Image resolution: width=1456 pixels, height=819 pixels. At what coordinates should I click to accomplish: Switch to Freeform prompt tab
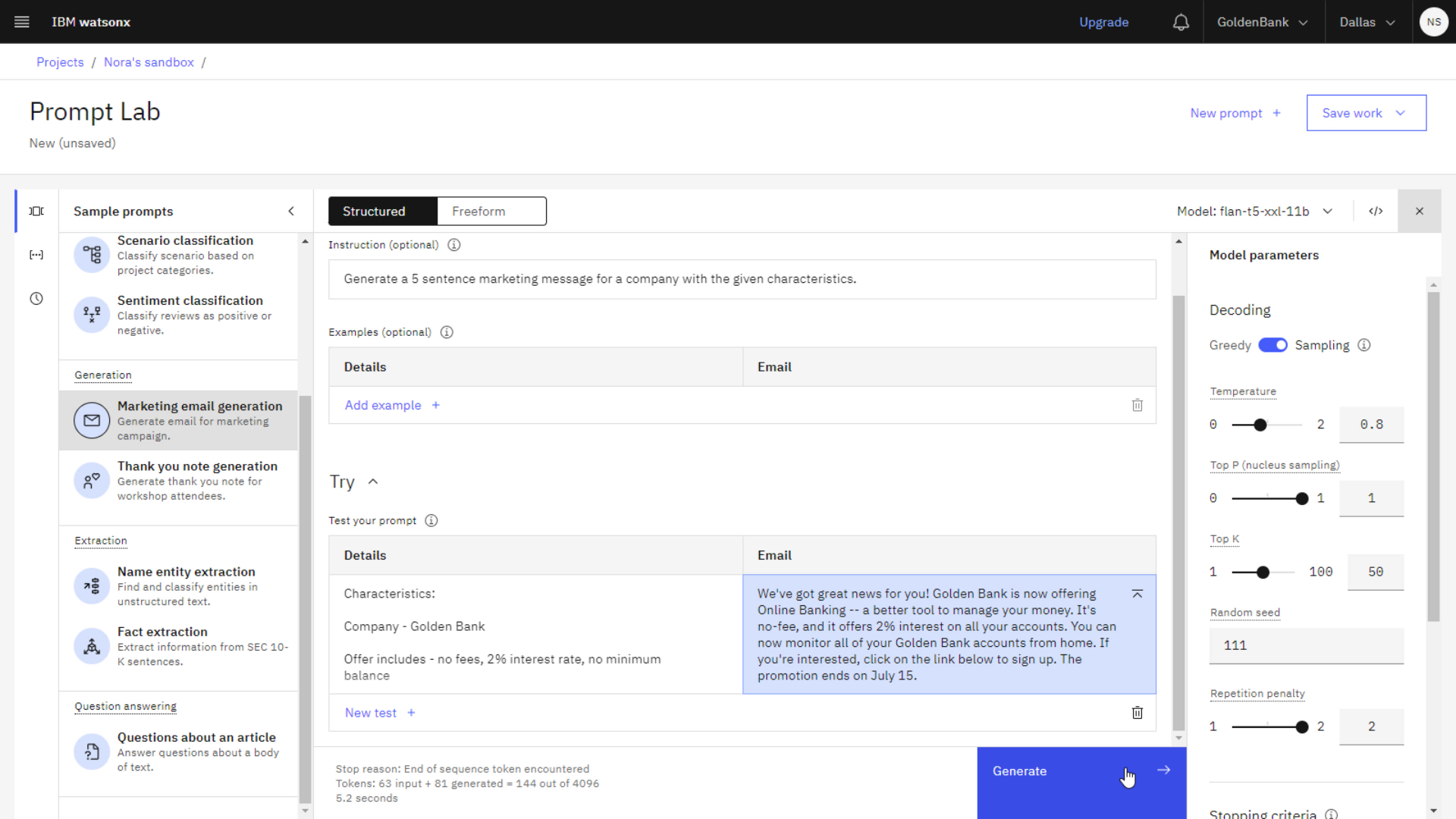coord(478,211)
